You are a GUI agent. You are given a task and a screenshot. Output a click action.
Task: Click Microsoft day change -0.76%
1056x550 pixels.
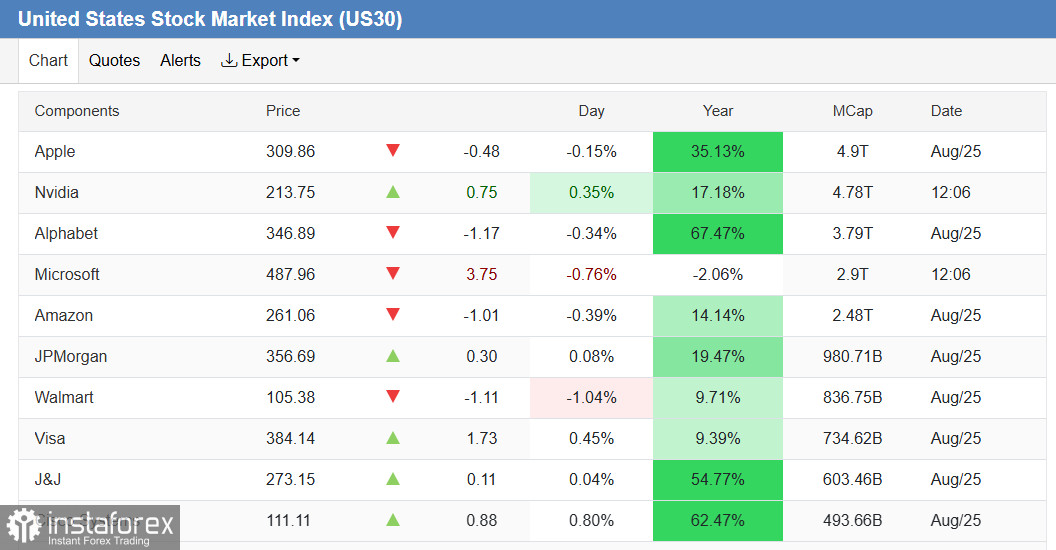(591, 275)
